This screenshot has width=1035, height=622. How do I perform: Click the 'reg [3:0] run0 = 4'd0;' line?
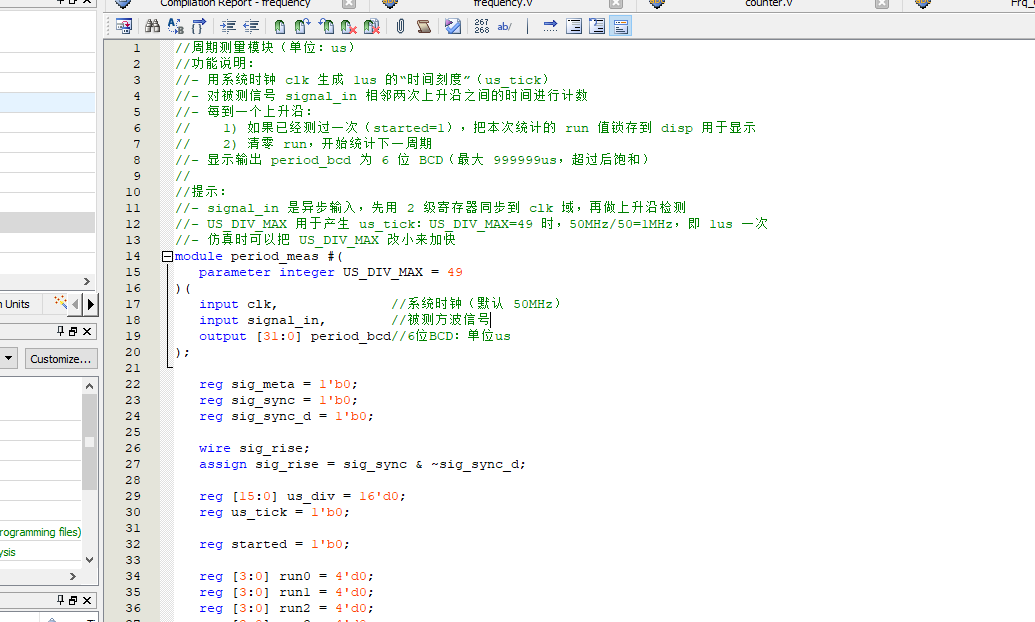(286, 576)
